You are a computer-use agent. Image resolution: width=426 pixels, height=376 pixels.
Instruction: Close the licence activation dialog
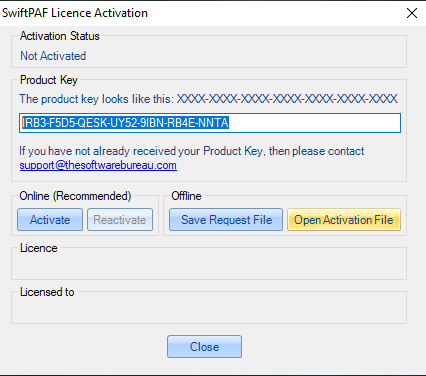click(x=204, y=347)
